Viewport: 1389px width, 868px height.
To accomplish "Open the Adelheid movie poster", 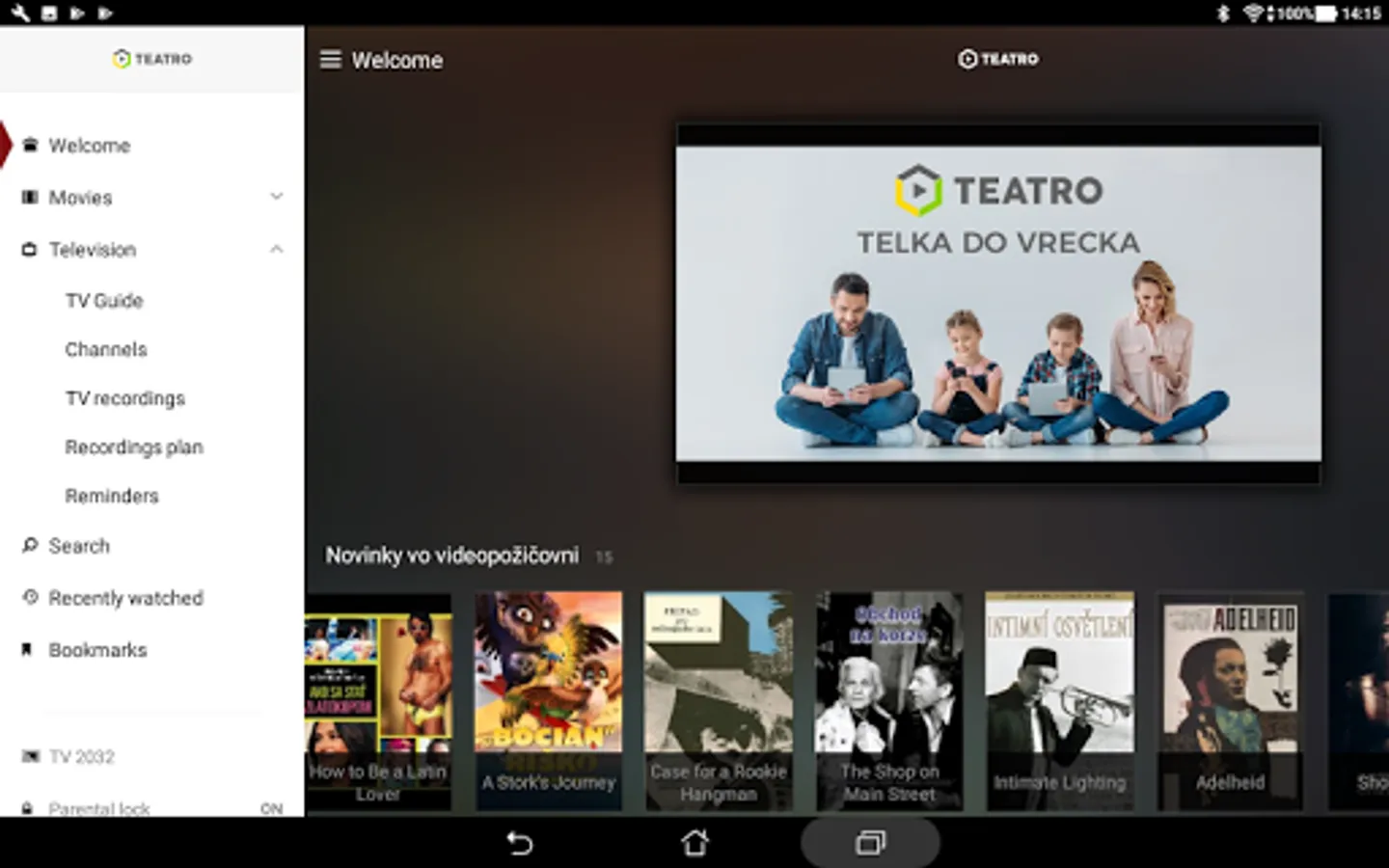I will coord(1230,701).
